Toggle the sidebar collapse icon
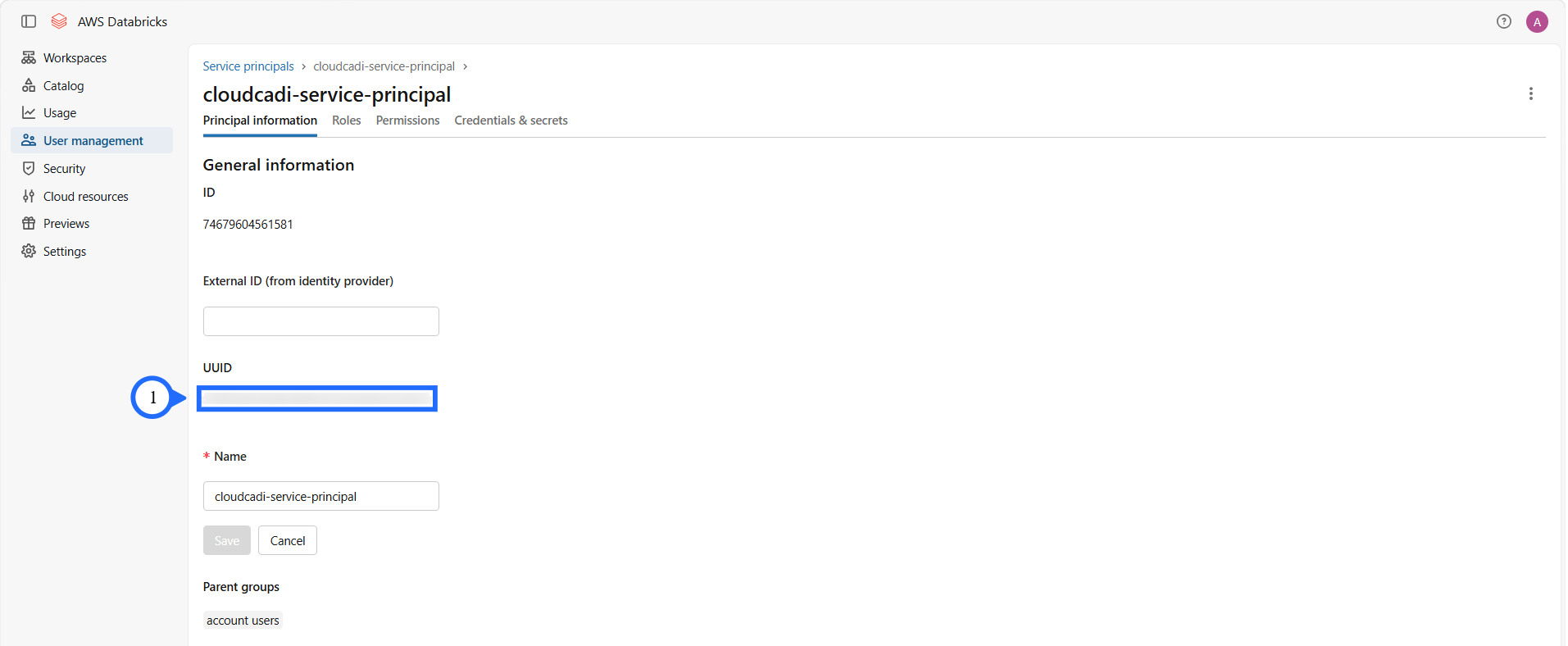Screen dimensions: 1568x646 point(29,21)
